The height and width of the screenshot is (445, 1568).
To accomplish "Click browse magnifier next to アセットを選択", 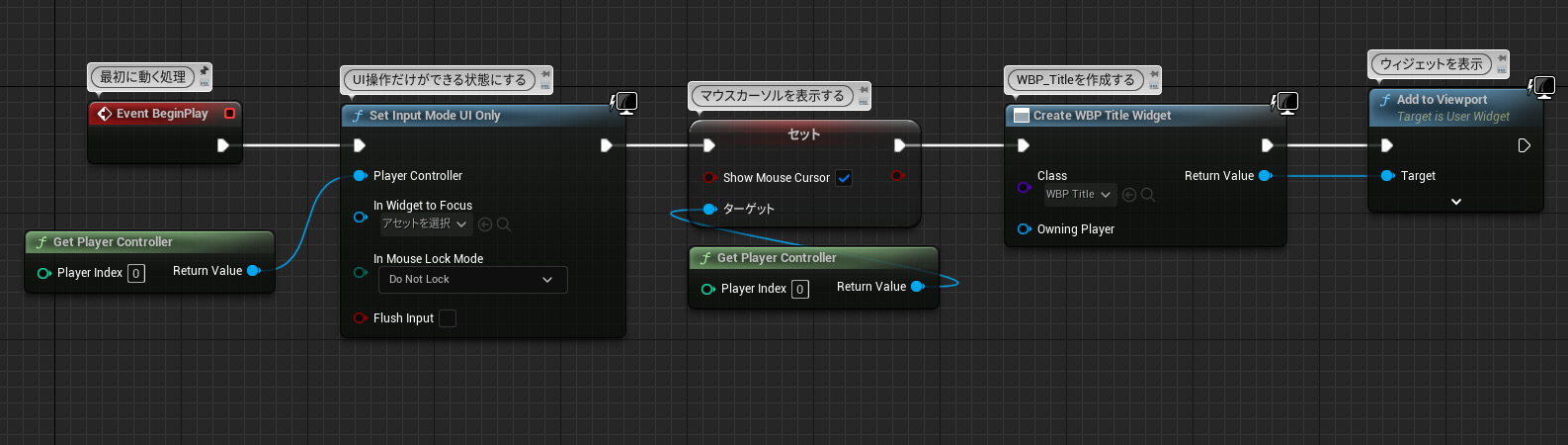I will [x=504, y=224].
